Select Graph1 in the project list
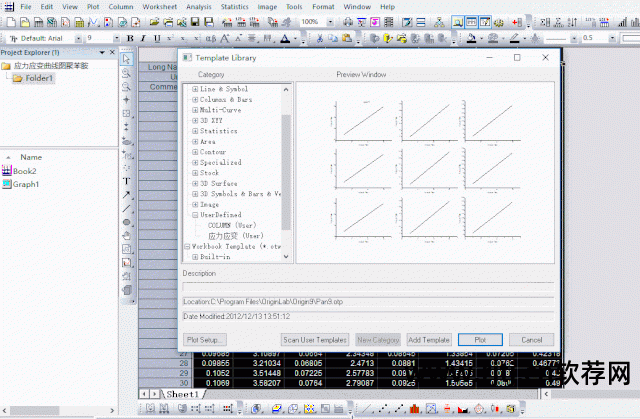Screen dimensions: 640x419 [x=20, y=184]
